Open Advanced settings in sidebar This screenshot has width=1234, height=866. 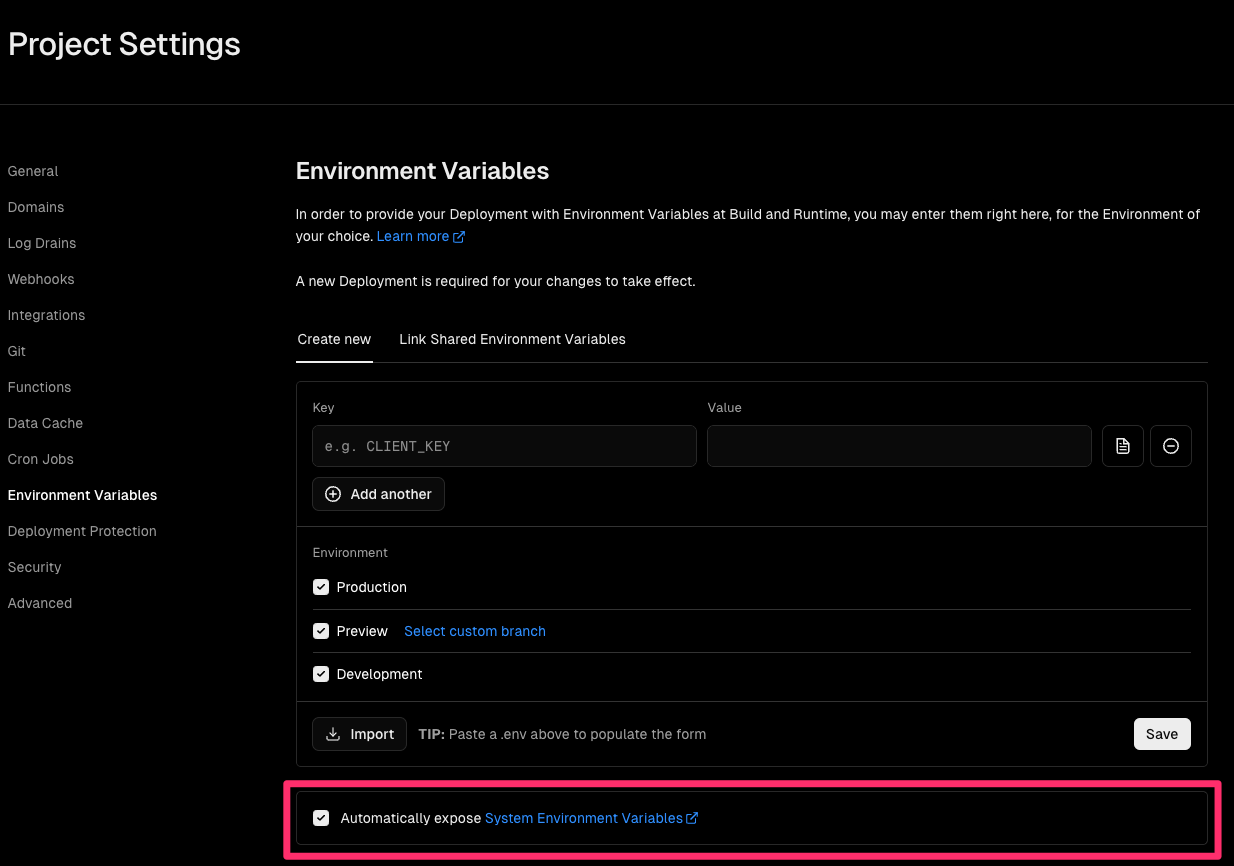40,603
